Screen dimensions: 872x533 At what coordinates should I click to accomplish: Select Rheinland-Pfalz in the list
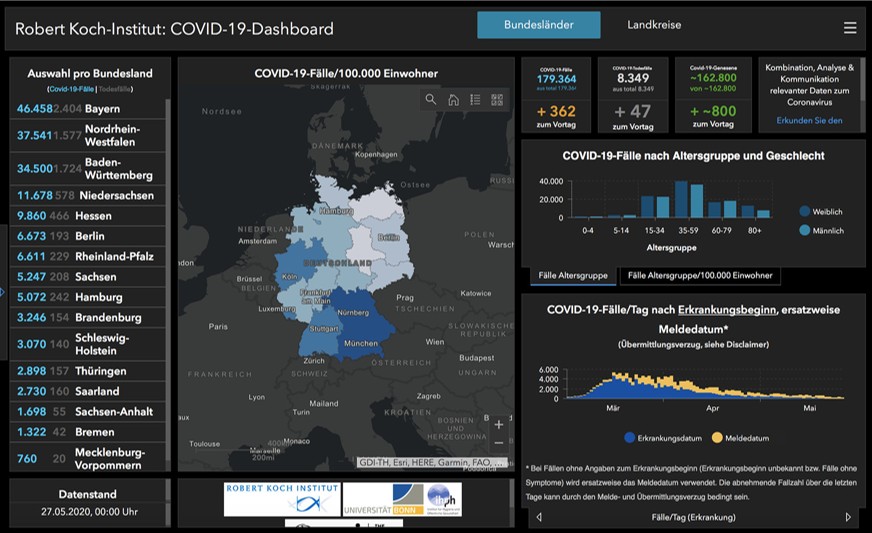coord(88,256)
